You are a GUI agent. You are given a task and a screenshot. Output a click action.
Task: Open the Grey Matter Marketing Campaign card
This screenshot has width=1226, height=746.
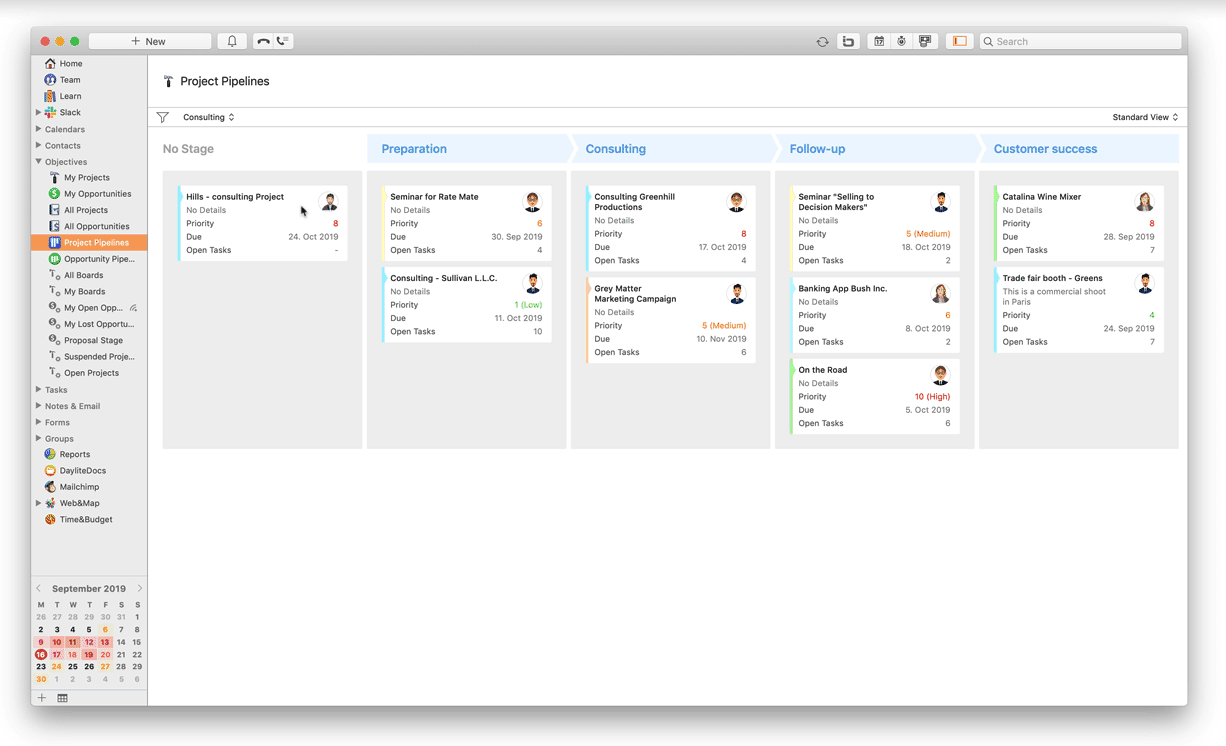pos(635,294)
